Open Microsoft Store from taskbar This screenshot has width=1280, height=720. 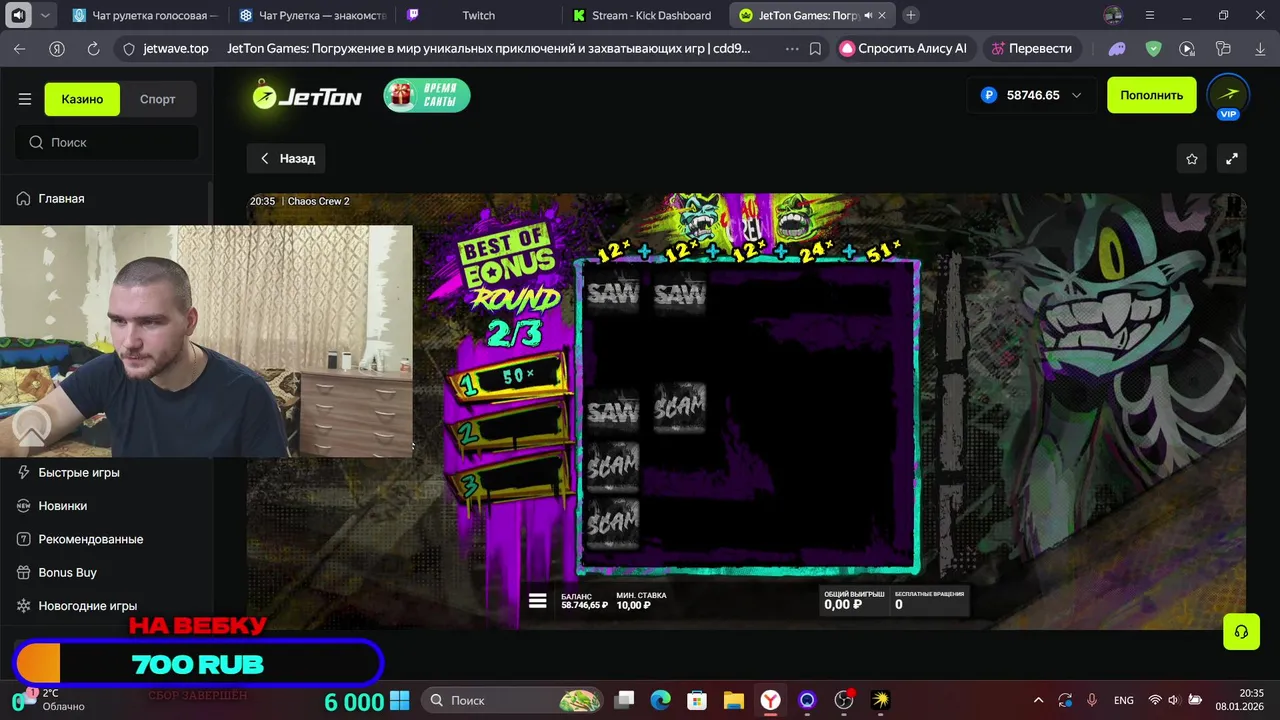(698, 700)
